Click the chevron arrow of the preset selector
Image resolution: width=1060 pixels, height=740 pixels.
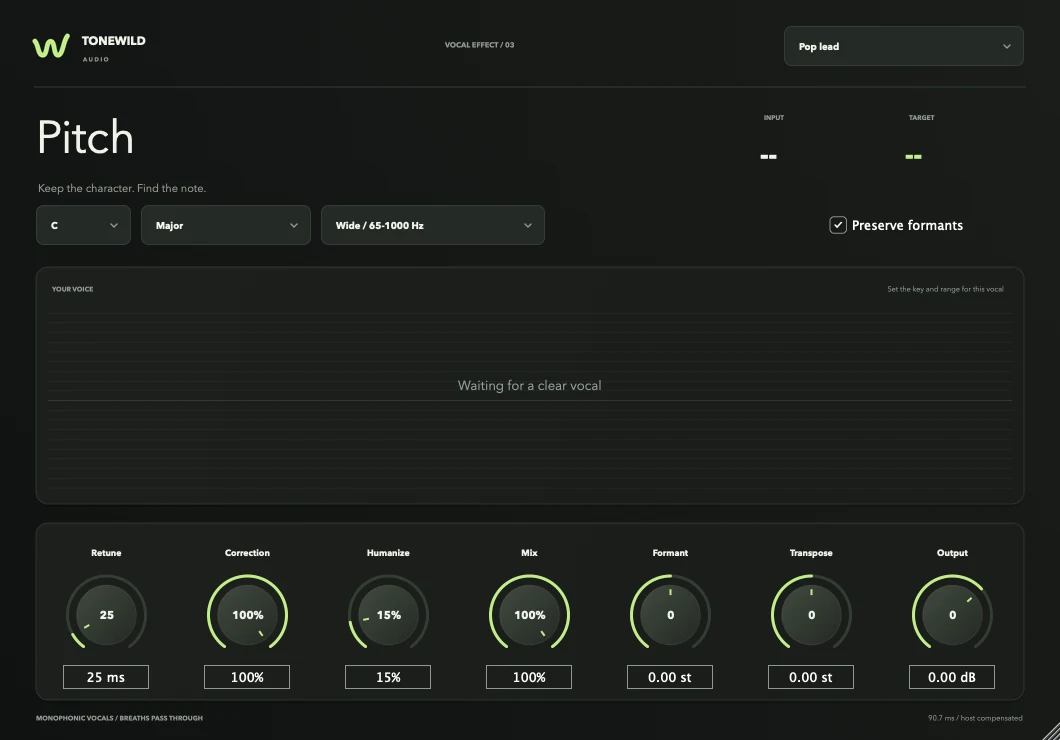(1007, 47)
